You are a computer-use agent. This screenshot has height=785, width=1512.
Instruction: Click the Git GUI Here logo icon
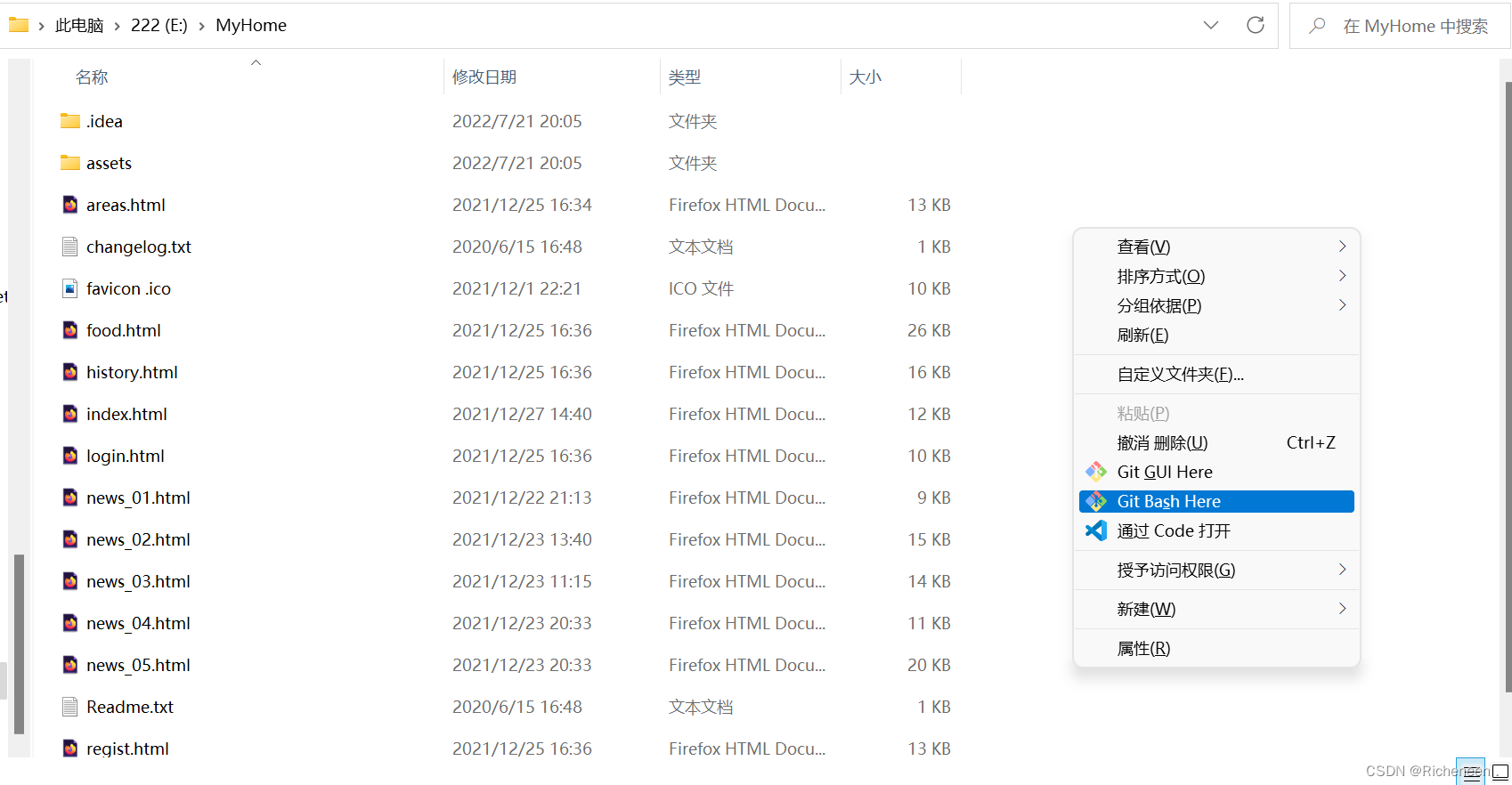(1096, 472)
